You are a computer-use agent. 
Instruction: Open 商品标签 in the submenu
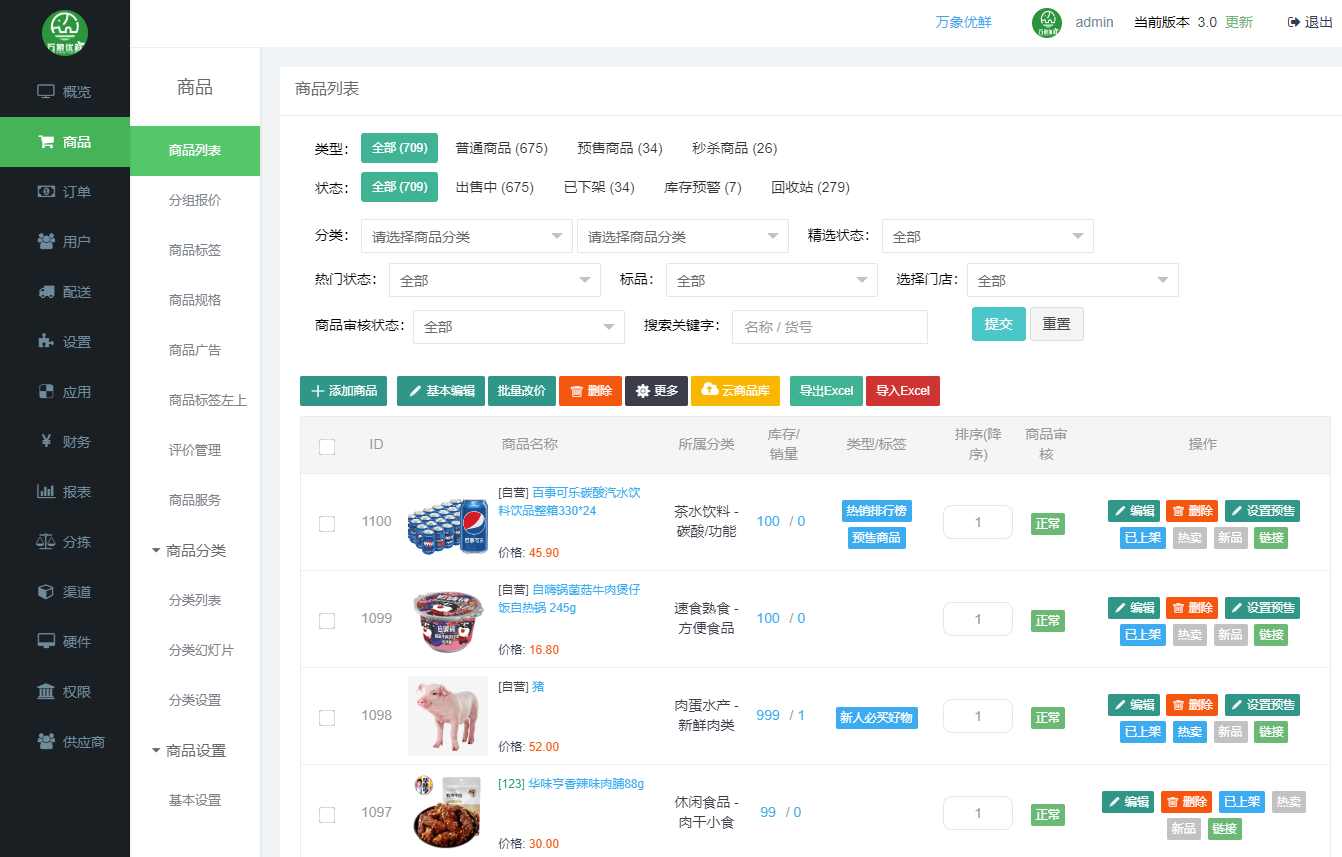coord(194,250)
